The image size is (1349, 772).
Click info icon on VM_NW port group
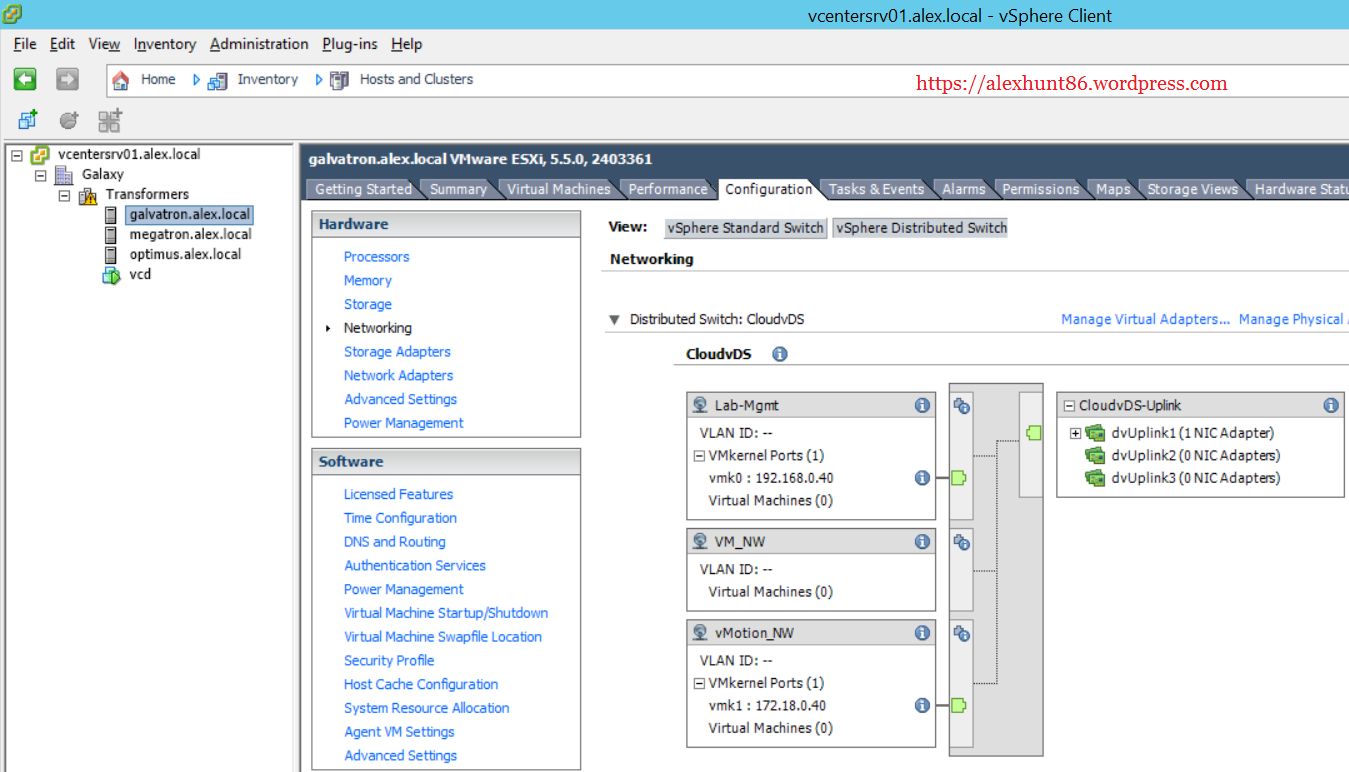click(922, 542)
